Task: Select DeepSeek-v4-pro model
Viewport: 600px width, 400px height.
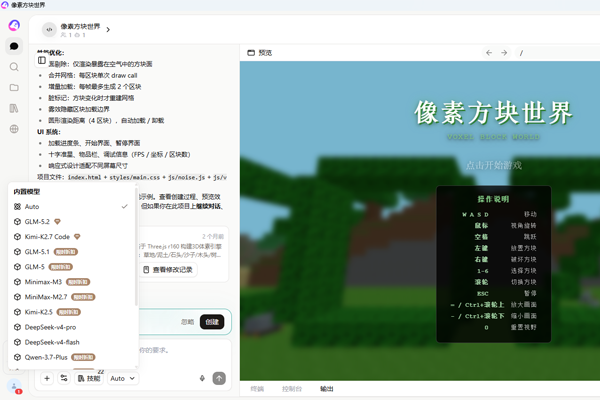Action: click(x=71, y=327)
